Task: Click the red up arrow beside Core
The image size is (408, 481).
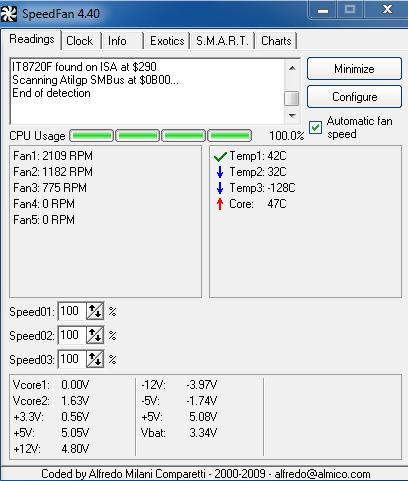Action: point(220,204)
